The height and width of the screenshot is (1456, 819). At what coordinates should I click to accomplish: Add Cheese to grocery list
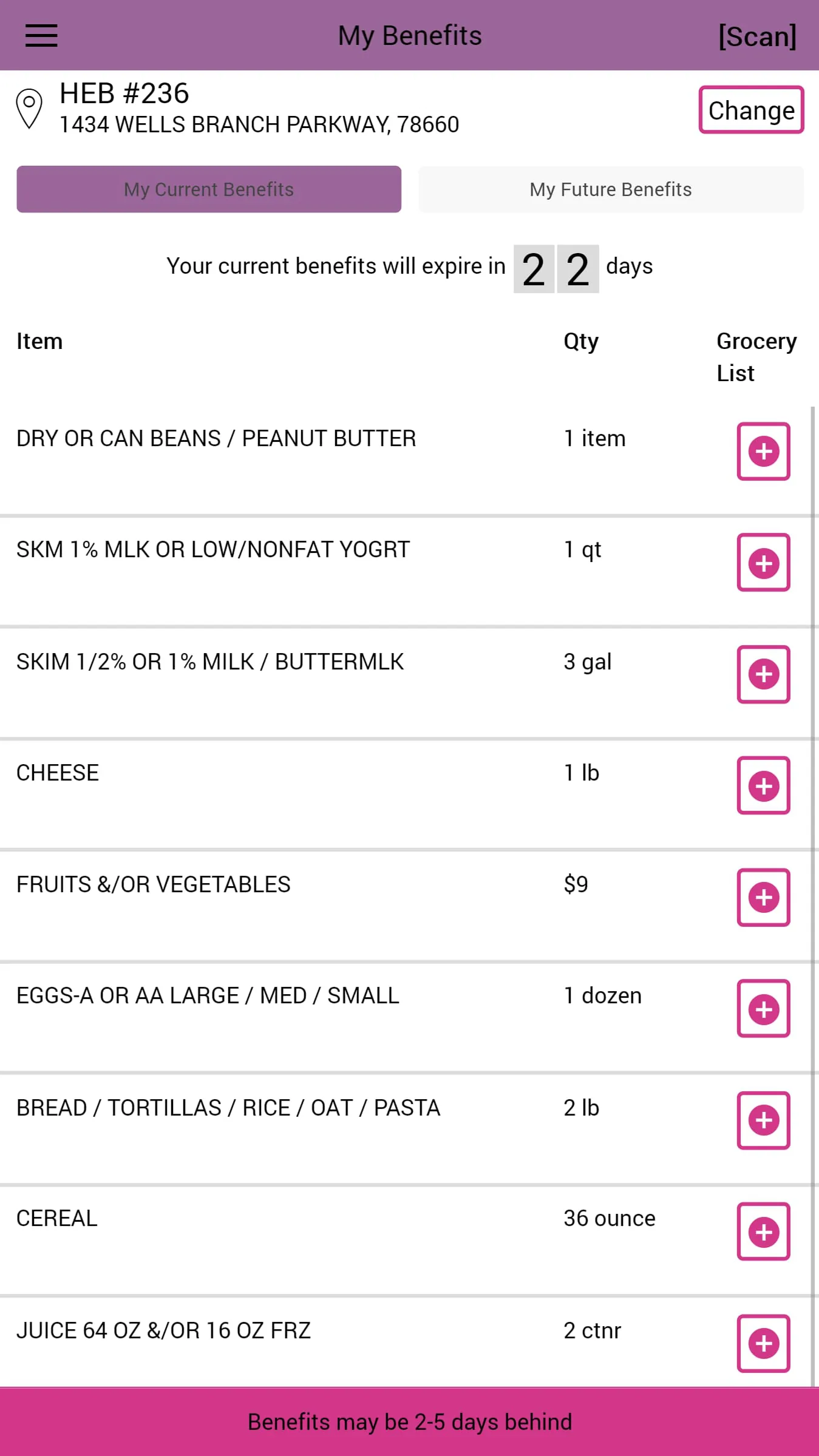click(763, 785)
